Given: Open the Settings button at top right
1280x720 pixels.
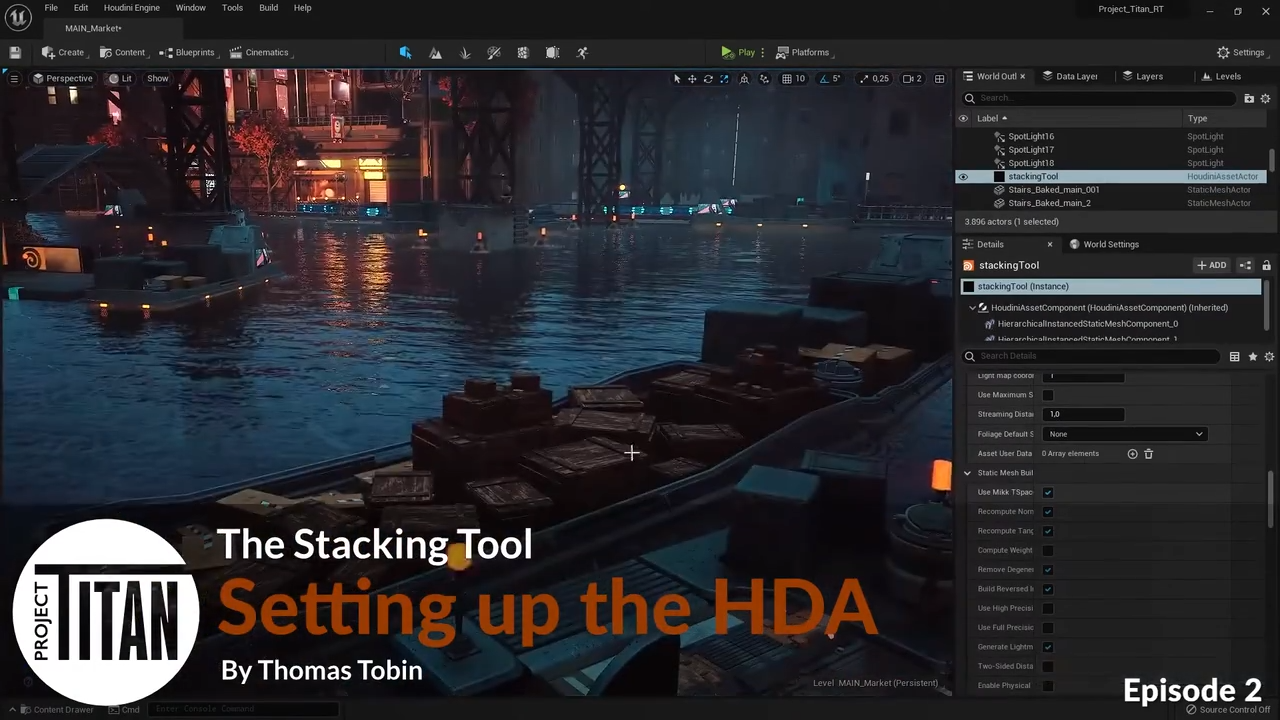Looking at the screenshot, I should (1240, 52).
